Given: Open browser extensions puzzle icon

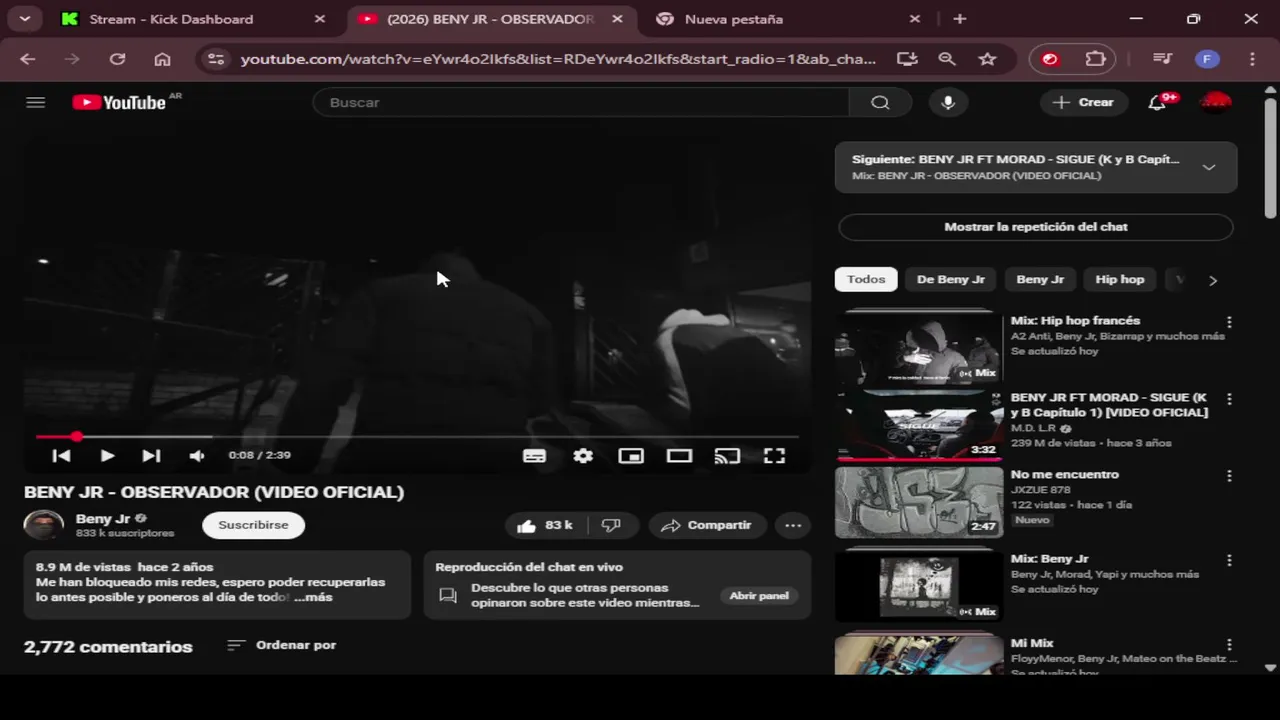Looking at the screenshot, I should pos(1096,59).
